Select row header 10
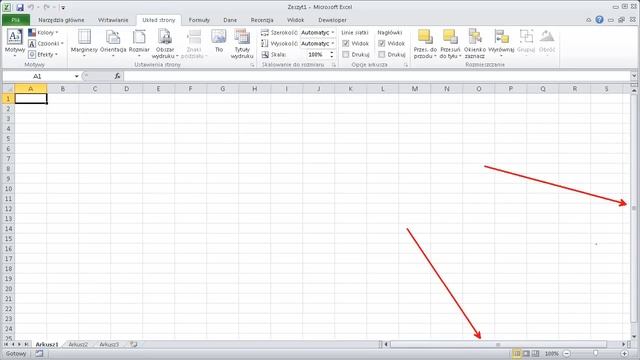This screenshot has width=640, height=360. (x=8, y=189)
